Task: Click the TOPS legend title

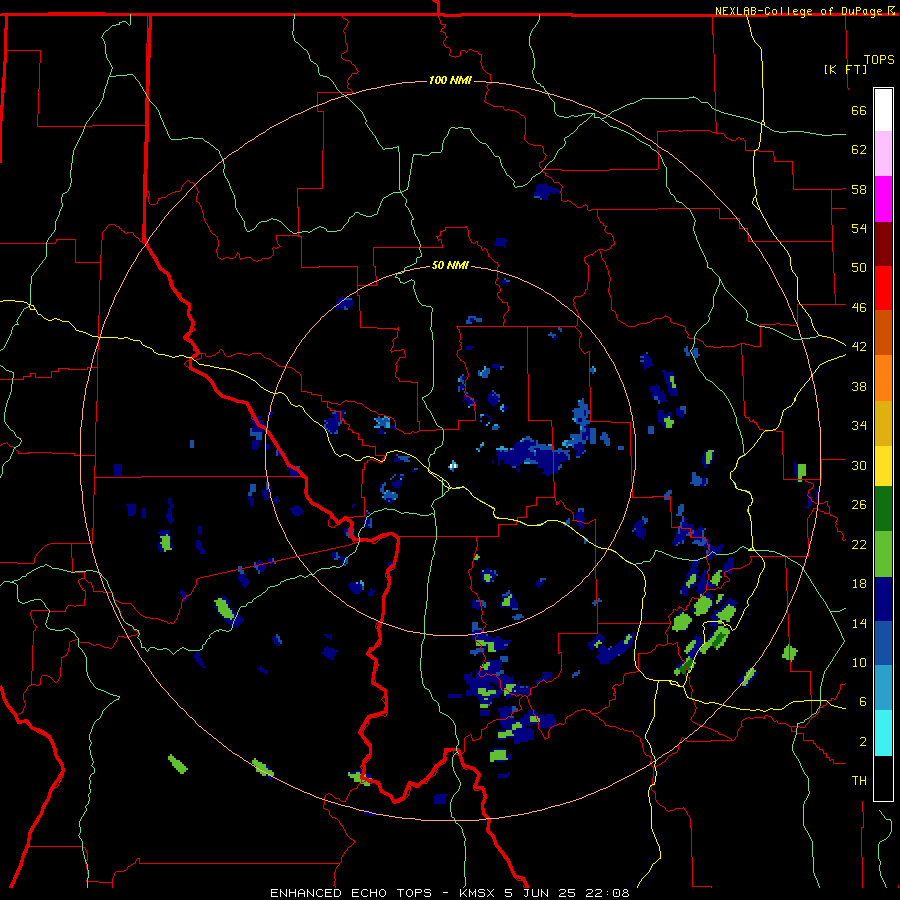Action: coord(879,60)
